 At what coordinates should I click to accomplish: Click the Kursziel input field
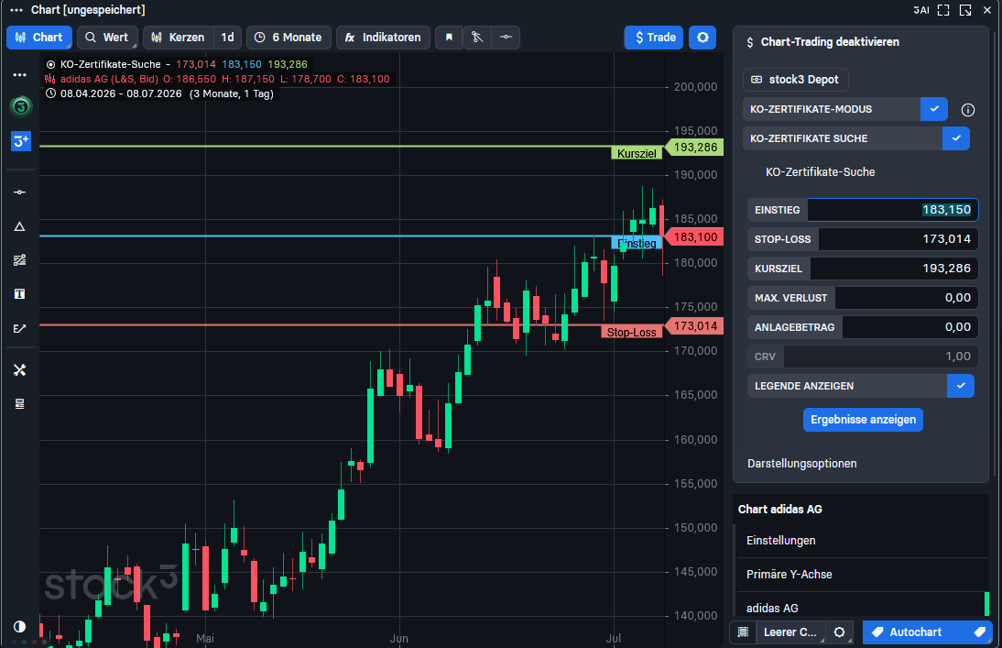[x=894, y=268]
